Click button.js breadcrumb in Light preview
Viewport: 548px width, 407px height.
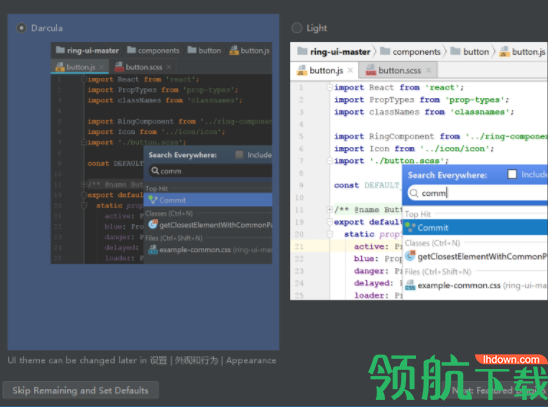coord(523,51)
